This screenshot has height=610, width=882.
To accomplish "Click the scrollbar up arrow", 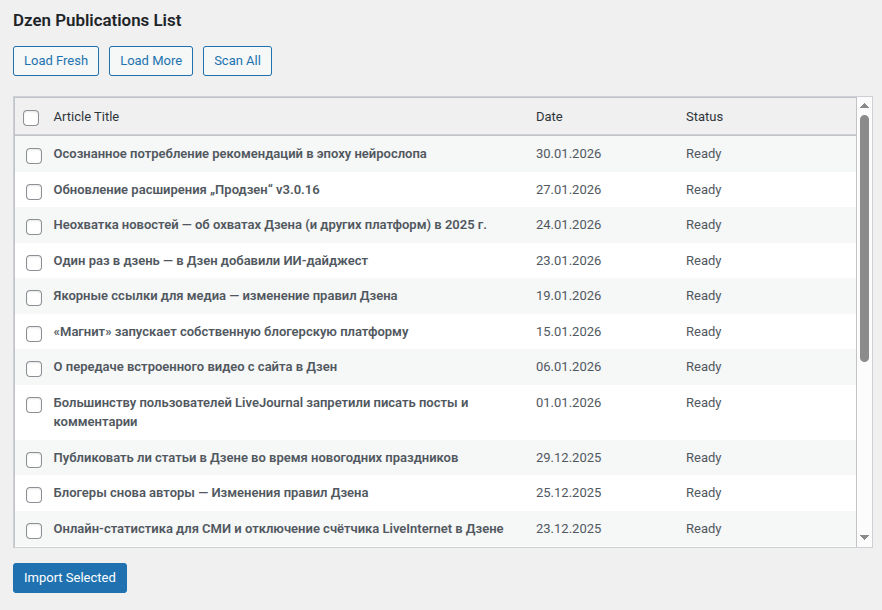I will pyautogui.click(x=865, y=105).
